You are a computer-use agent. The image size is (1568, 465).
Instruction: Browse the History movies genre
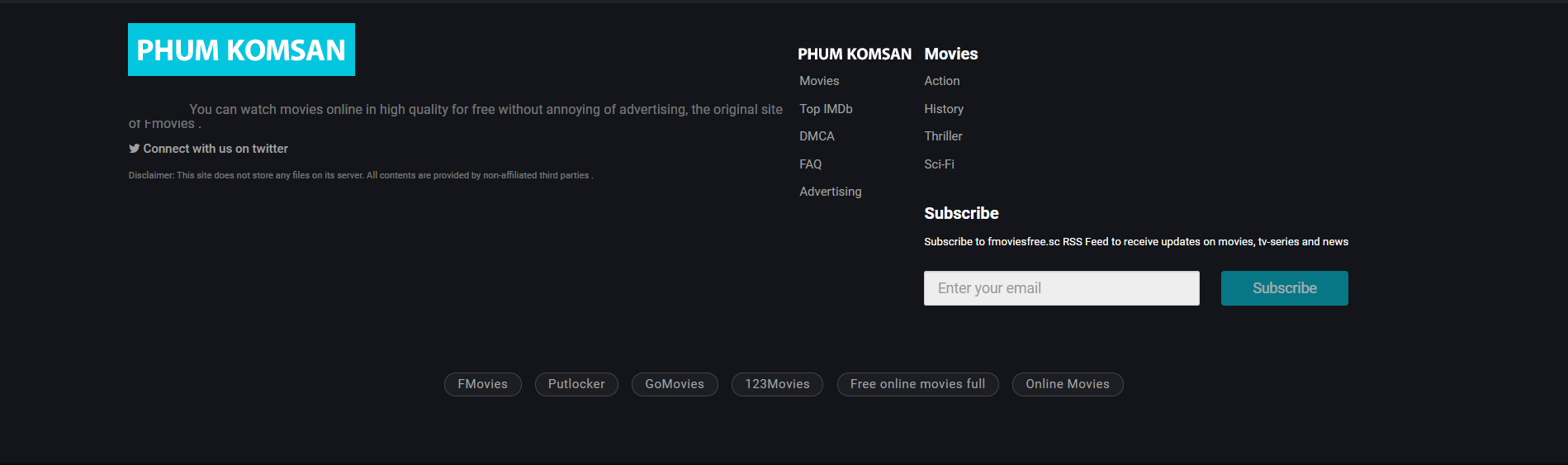tap(943, 109)
